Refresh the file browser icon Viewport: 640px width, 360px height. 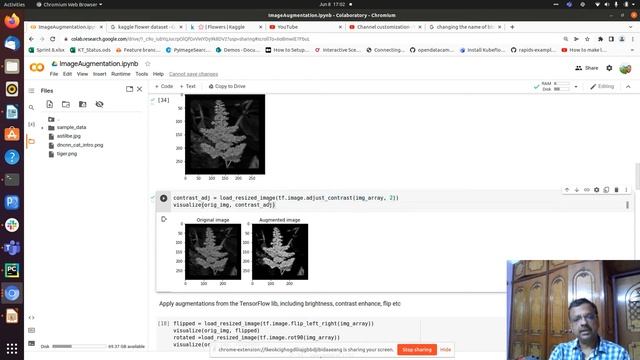point(66,104)
